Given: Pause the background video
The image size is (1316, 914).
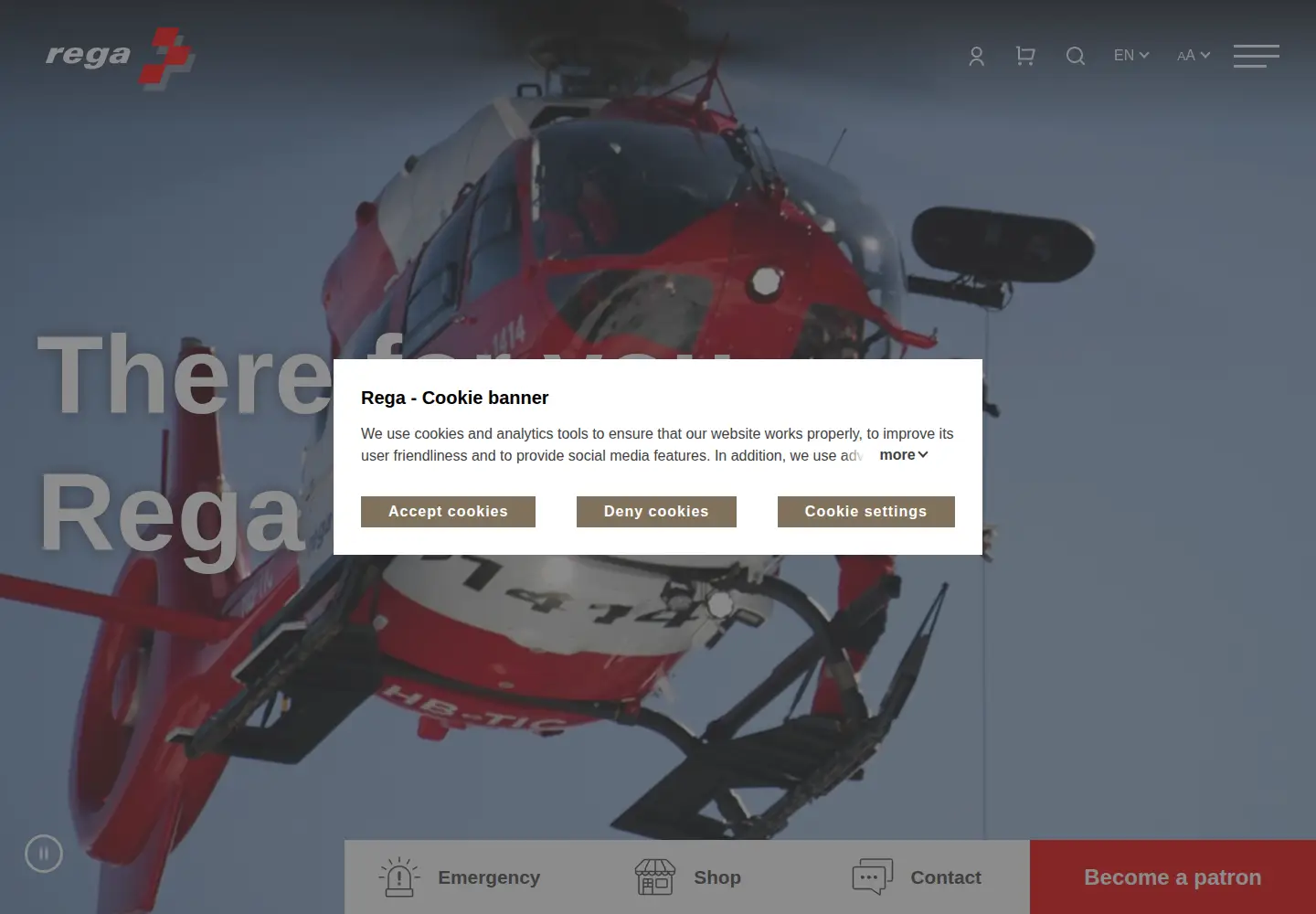Looking at the screenshot, I should tap(44, 854).
